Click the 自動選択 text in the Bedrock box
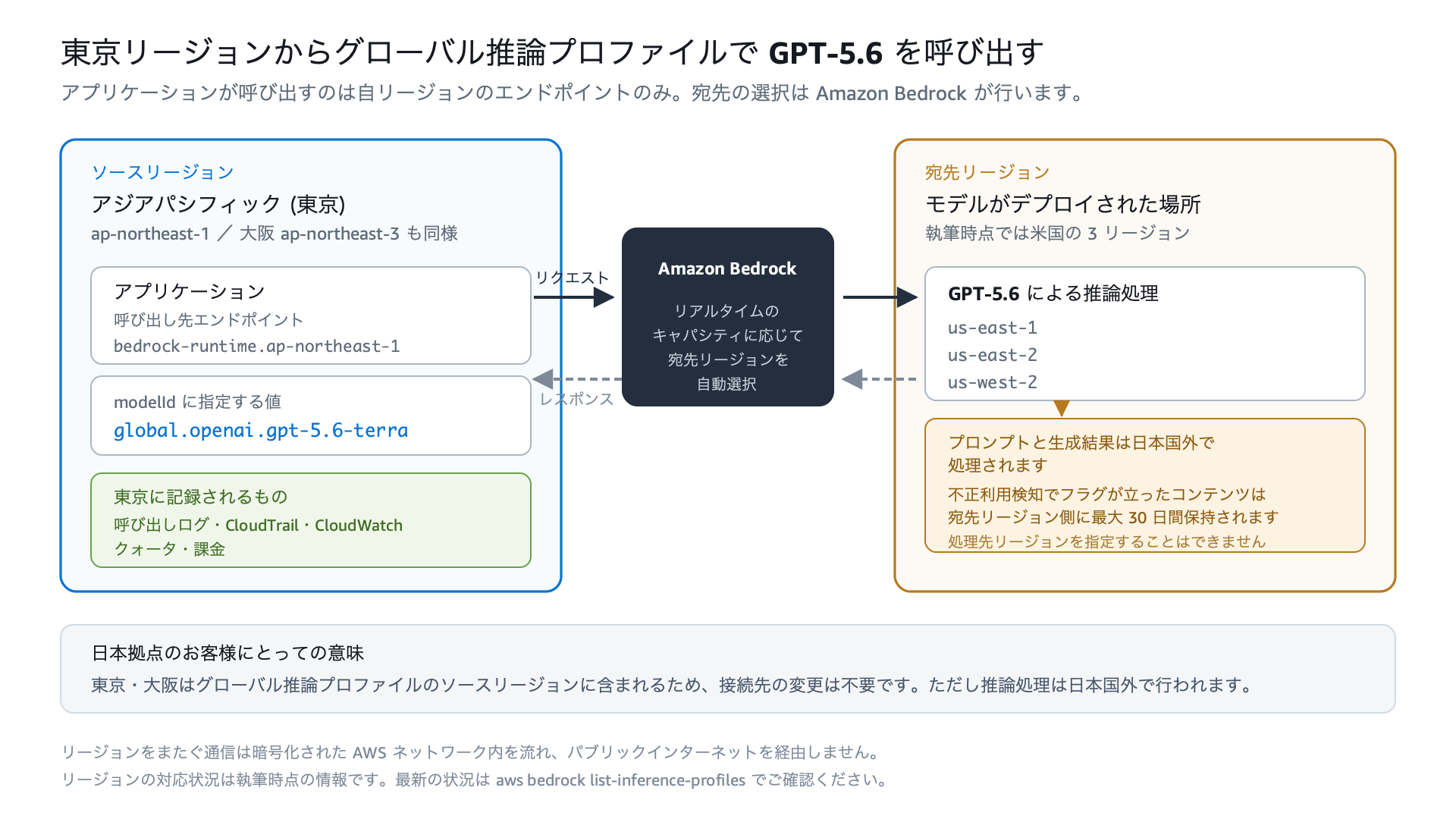 [x=727, y=384]
